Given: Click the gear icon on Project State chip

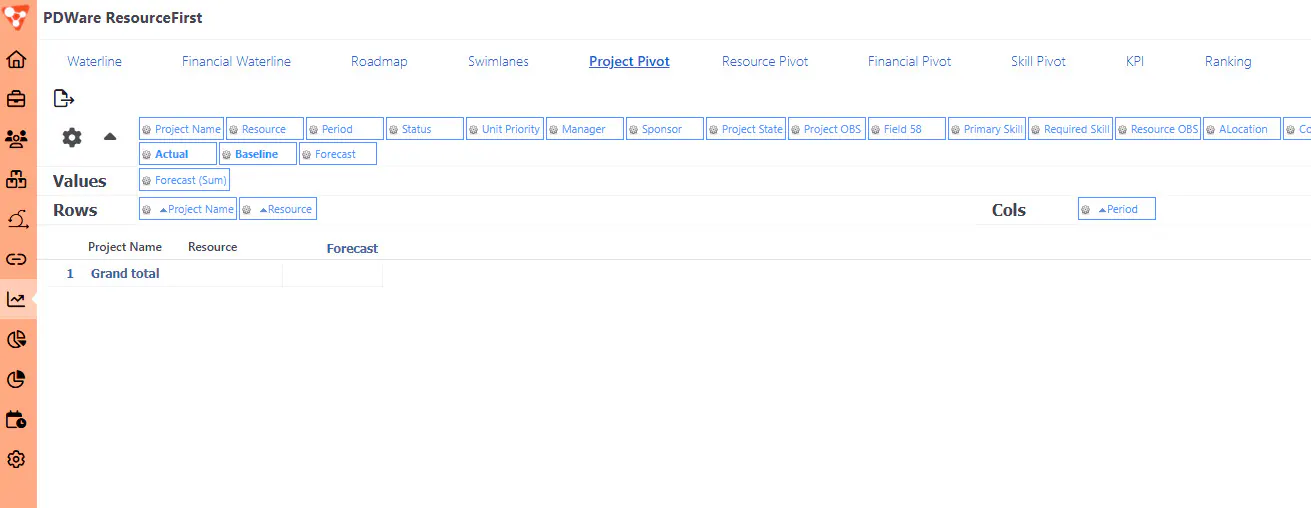Looking at the screenshot, I should click(713, 130).
